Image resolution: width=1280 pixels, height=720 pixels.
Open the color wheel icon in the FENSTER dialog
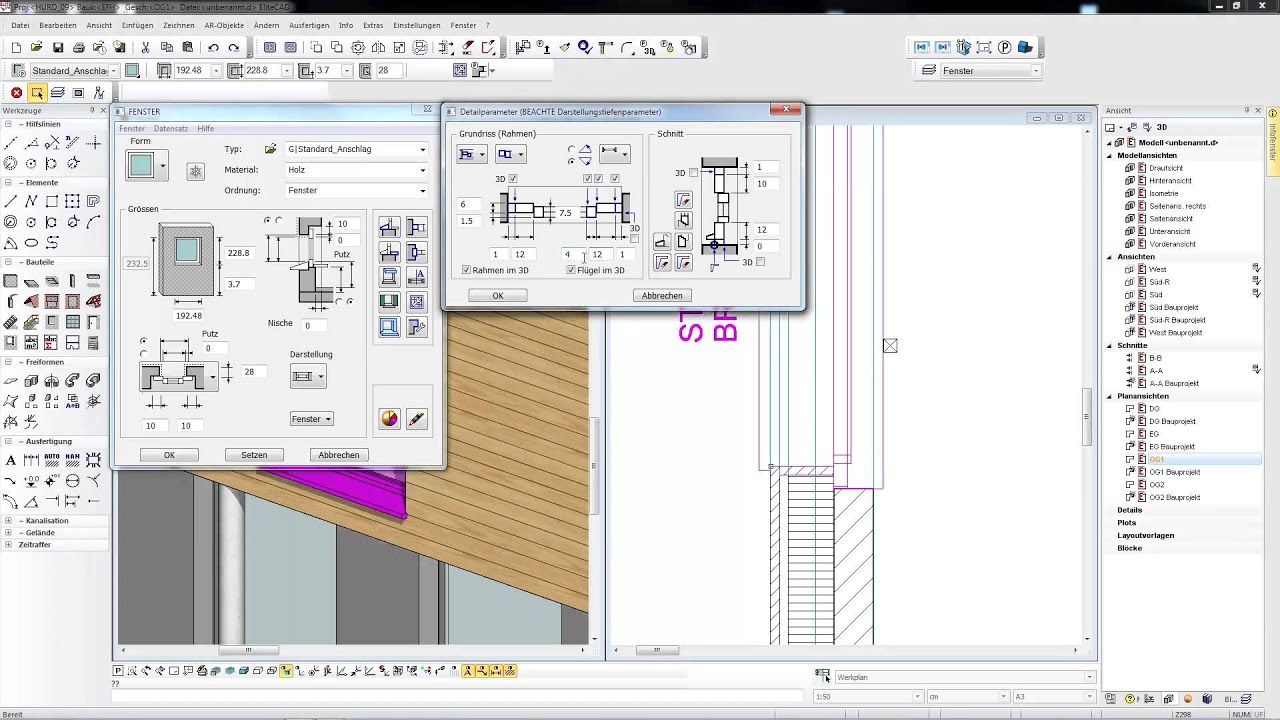pos(389,419)
